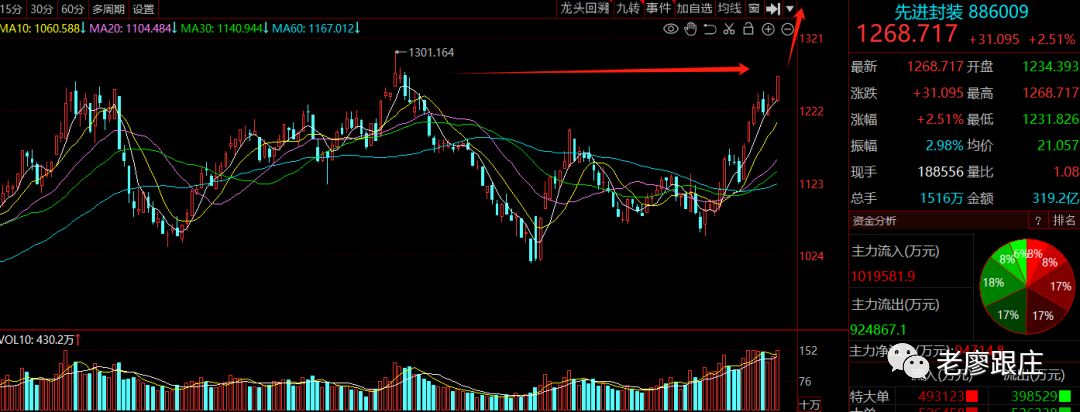Select the scissors cut tool
The image size is (1080, 412).
tap(729, 29)
